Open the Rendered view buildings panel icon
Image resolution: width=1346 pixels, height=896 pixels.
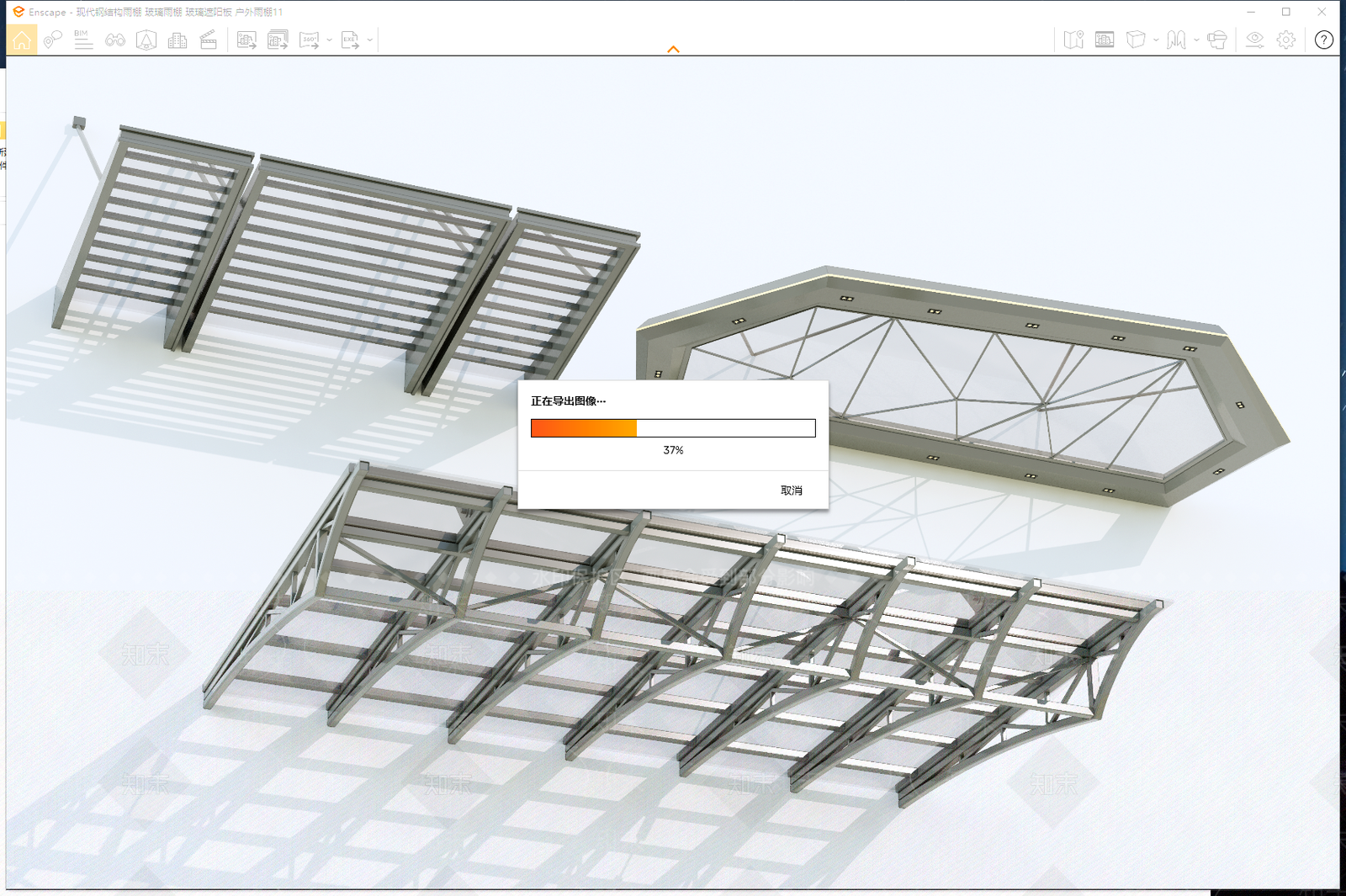1105,40
